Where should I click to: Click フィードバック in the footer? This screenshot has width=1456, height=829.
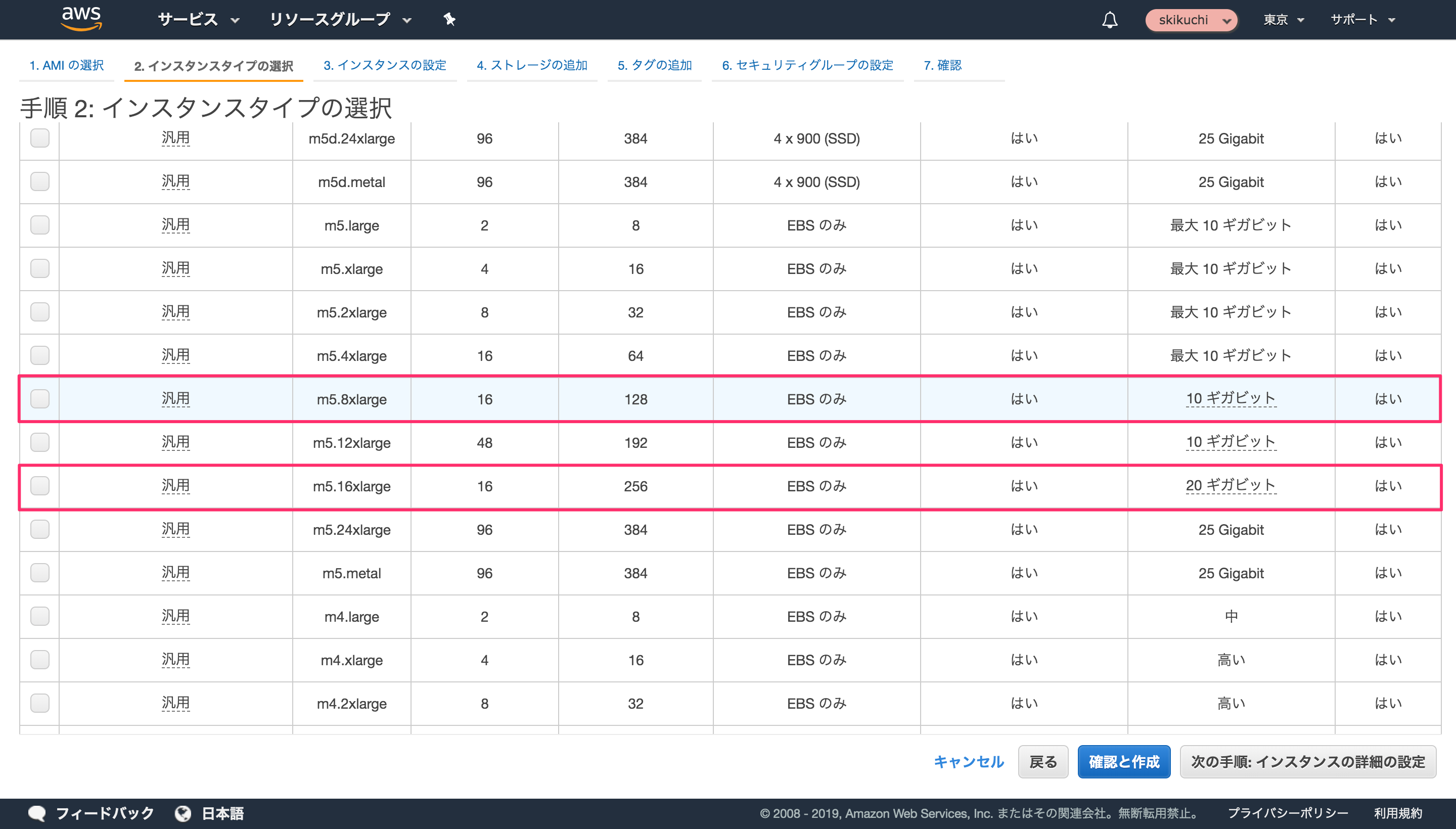click(105, 813)
